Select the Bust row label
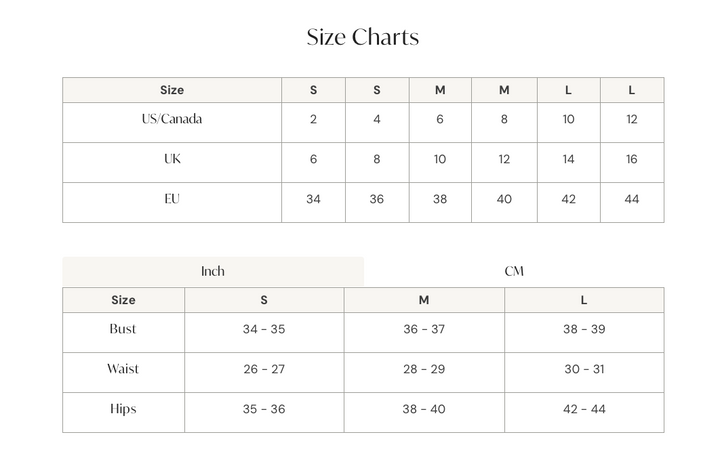This screenshot has height=462, width=720. [123, 329]
